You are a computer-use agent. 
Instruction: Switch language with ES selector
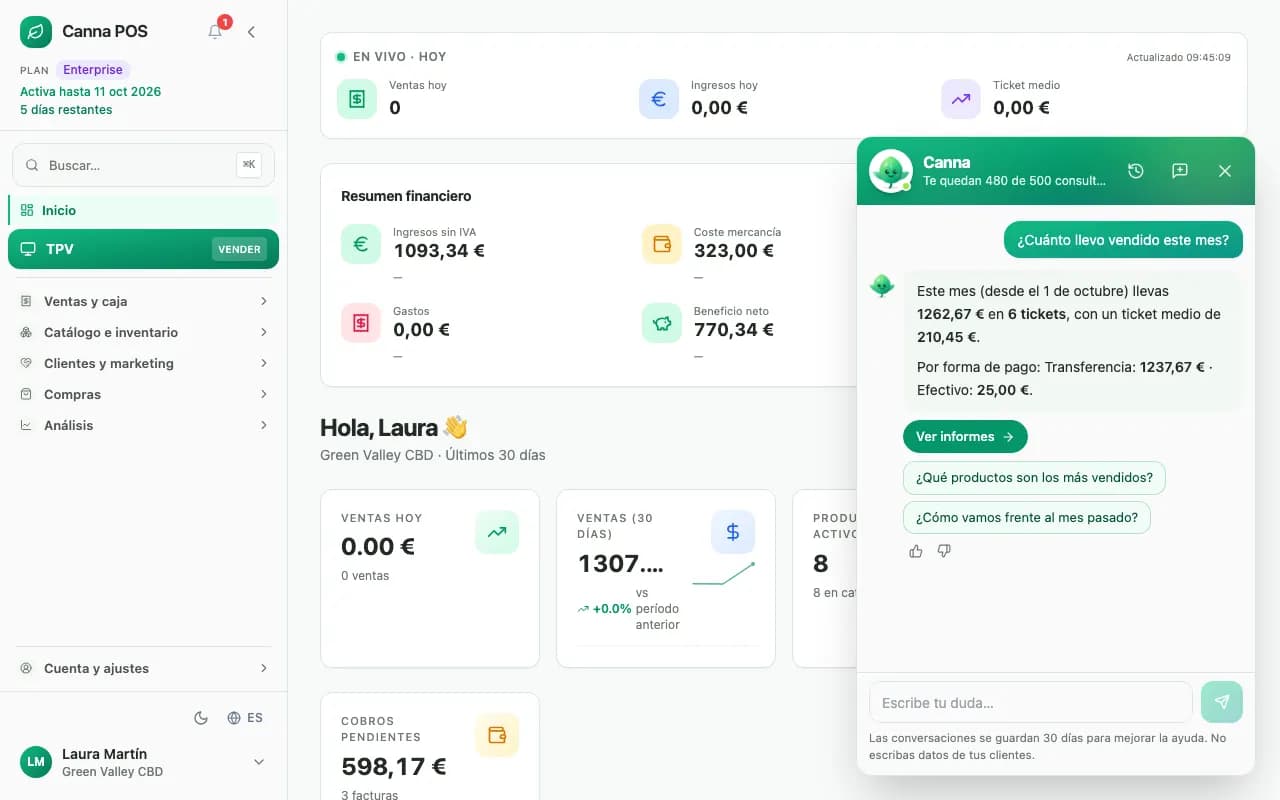pyautogui.click(x=245, y=718)
